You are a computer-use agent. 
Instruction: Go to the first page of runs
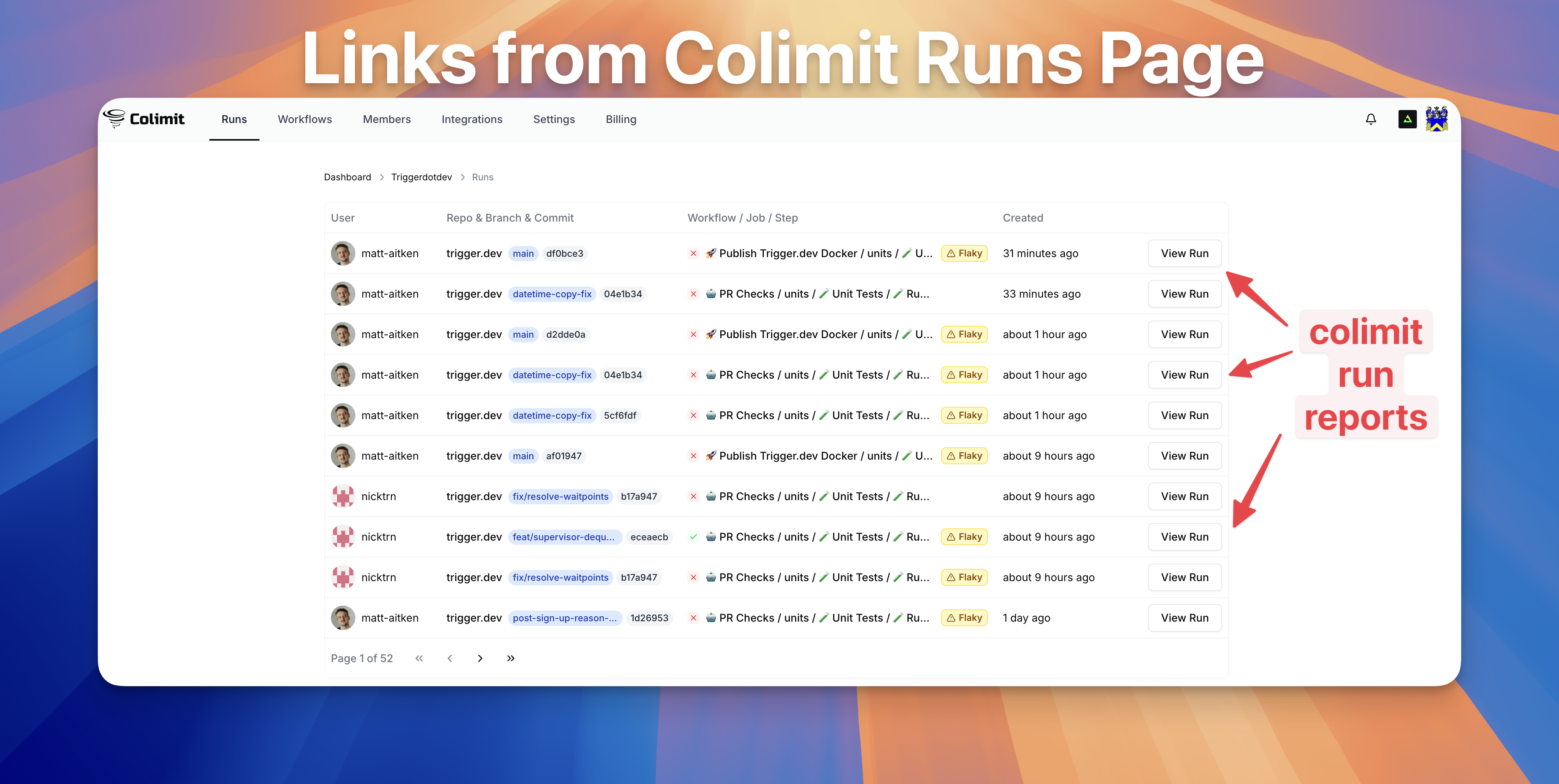[x=419, y=658]
